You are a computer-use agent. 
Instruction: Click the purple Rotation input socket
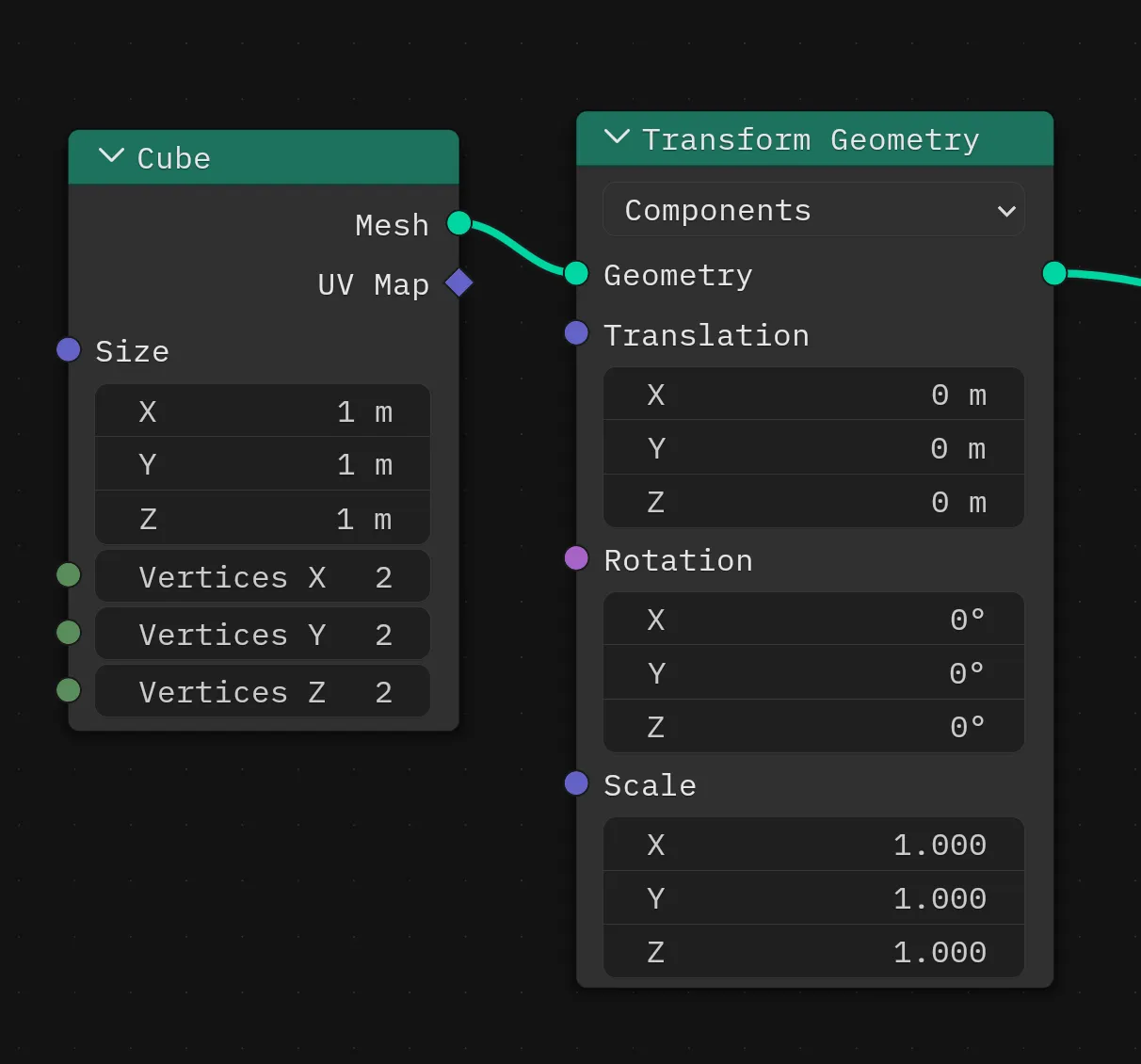(575, 558)
